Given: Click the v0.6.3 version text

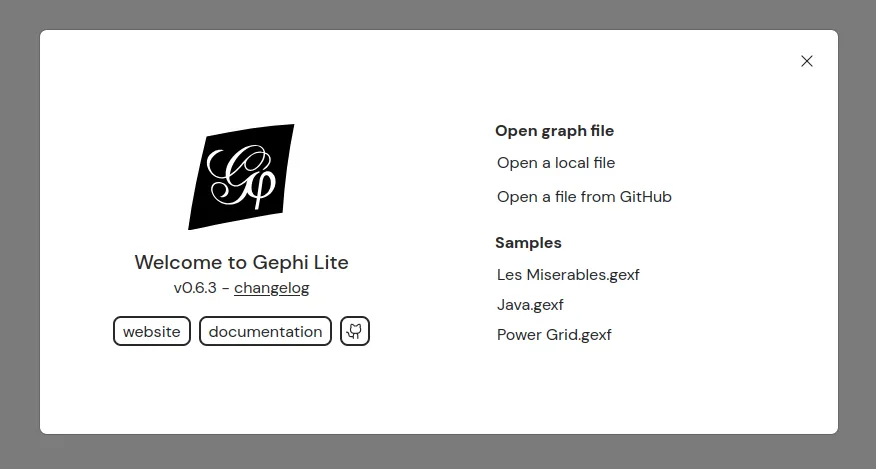Looking at the screenshot, I should [195, 288].
